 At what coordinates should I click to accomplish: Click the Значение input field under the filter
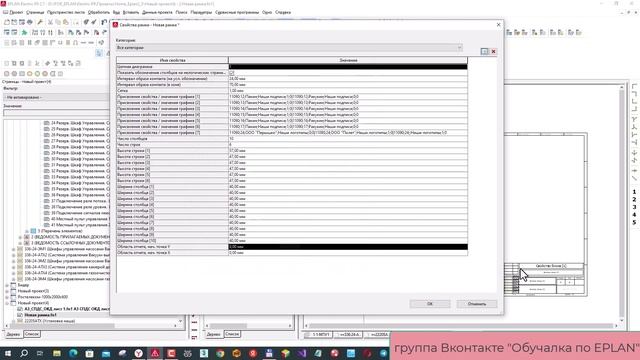tap(56, 113)
